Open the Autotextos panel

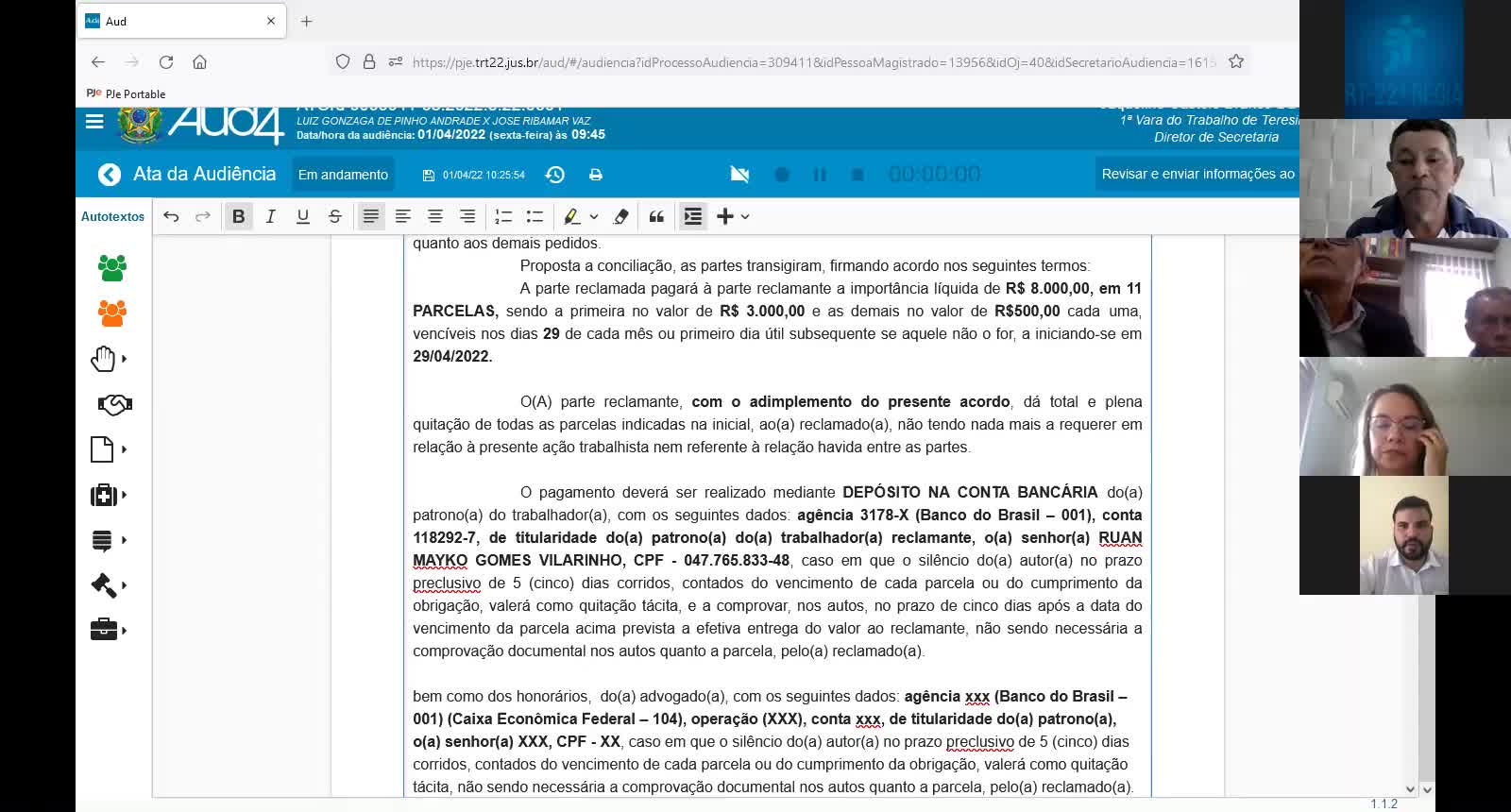[x=113, y=216]
